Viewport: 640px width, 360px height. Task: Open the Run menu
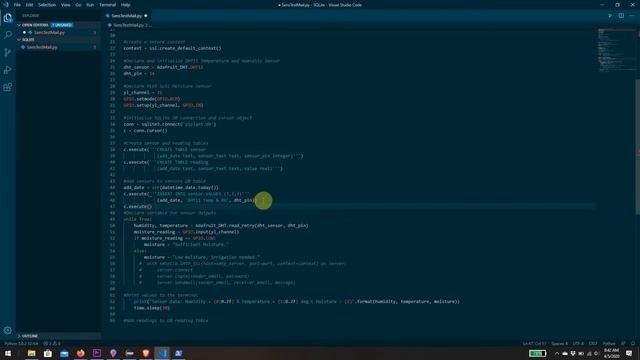tap(90, 5)
